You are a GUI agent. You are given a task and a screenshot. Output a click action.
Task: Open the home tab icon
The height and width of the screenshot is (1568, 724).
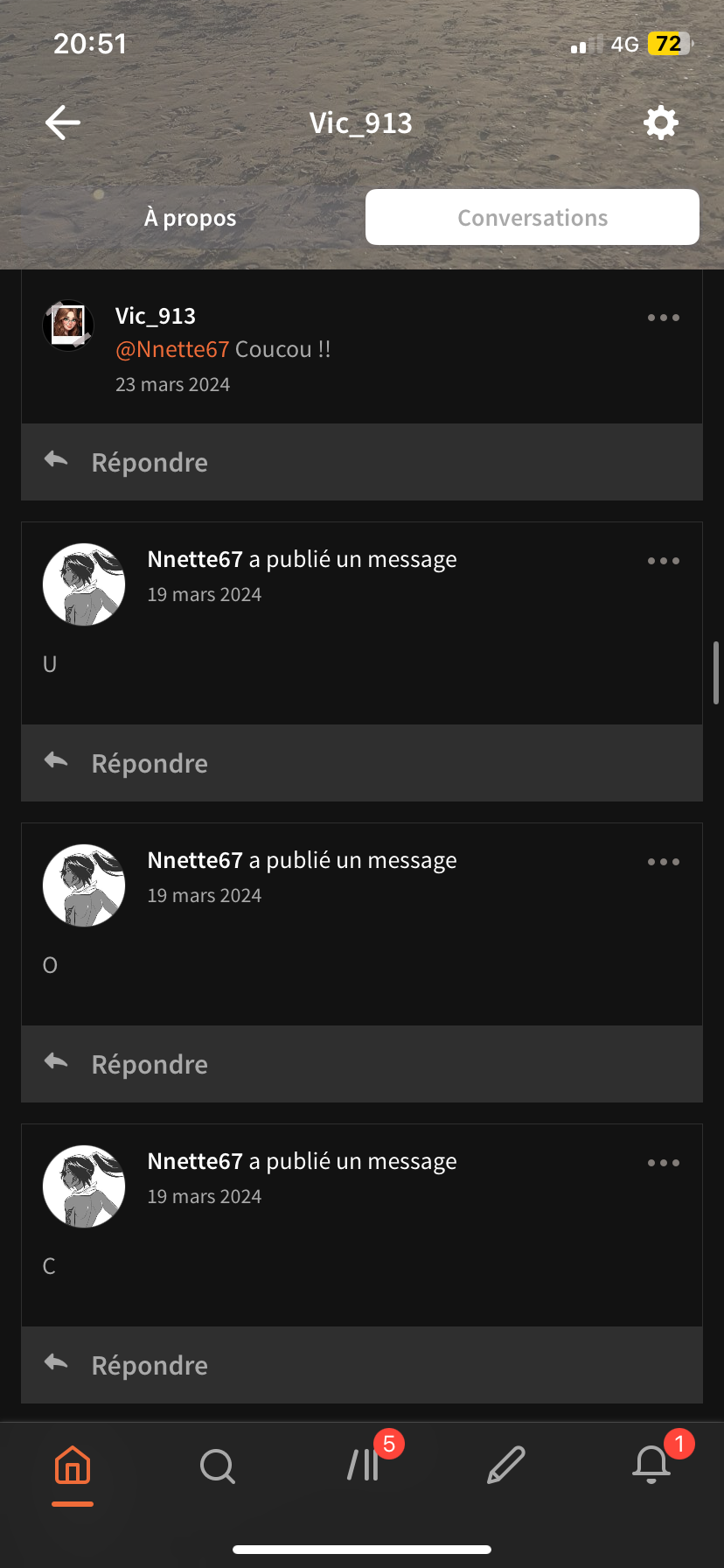click(x=73, y=1465)
